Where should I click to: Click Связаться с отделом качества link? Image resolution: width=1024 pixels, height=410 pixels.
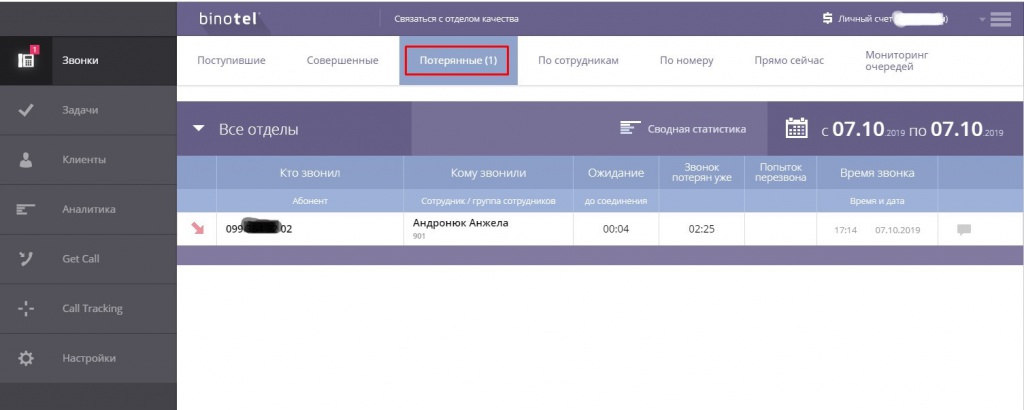point(456,19)
